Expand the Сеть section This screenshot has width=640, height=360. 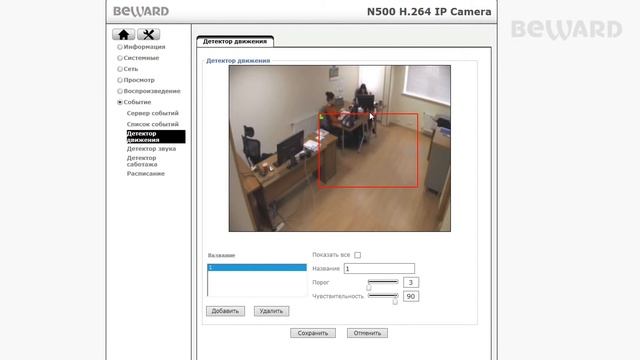(131, 69)
